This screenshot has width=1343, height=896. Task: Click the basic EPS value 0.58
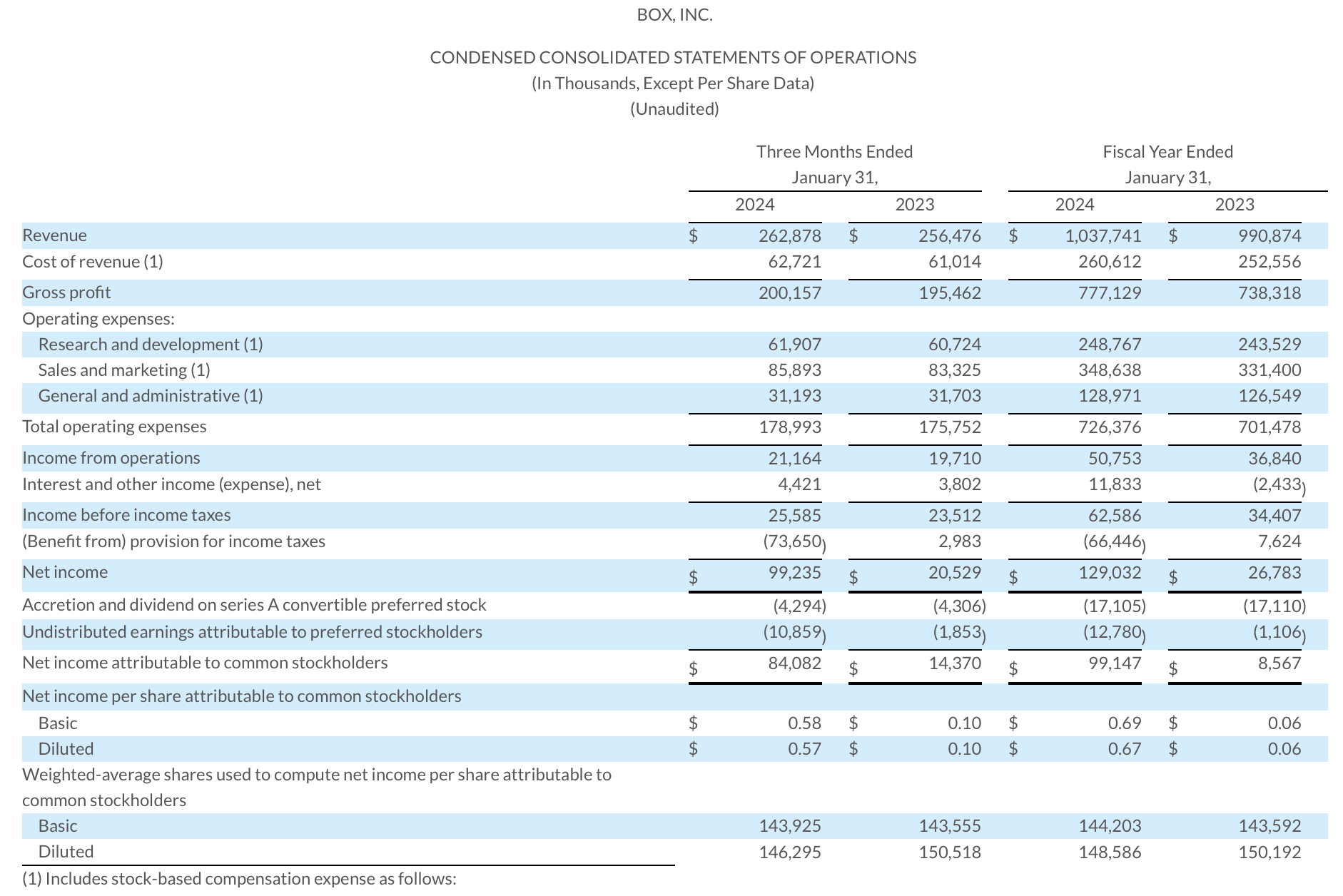(805, 723)
